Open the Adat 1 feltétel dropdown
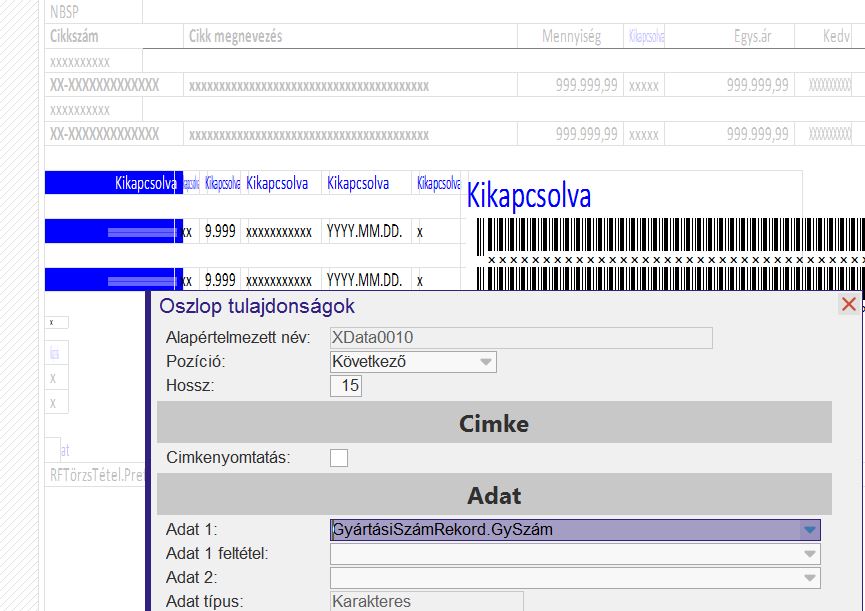Image resolution: width=865 pixels, height=611 pixels. pos(575,554)
